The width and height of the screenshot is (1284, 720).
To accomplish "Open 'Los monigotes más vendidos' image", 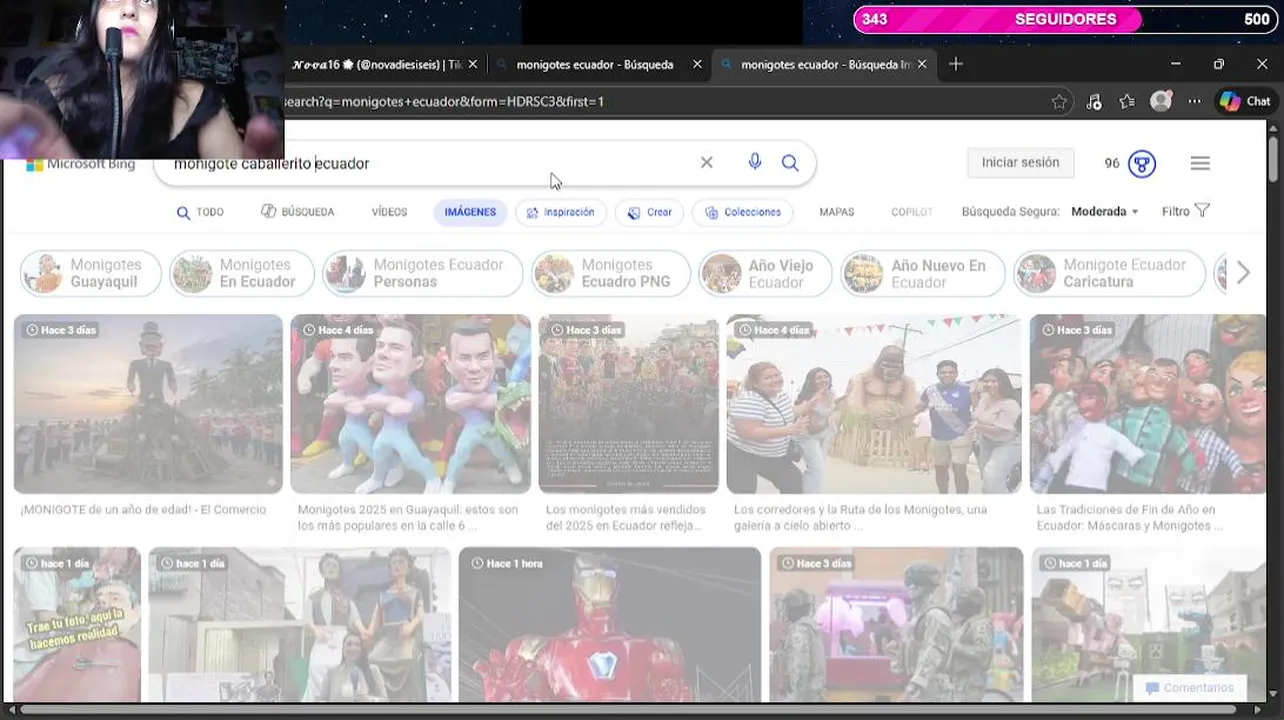I will tap(628, 404).
